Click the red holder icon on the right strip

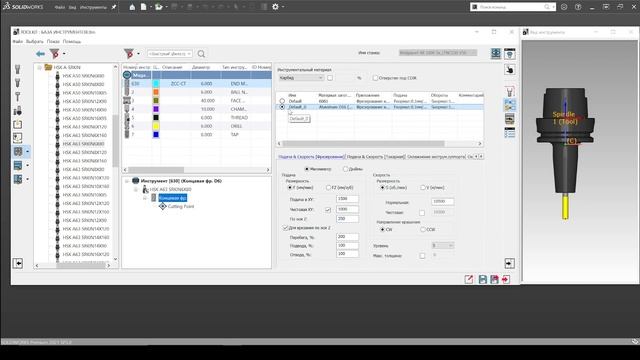[x=509, y=91]
